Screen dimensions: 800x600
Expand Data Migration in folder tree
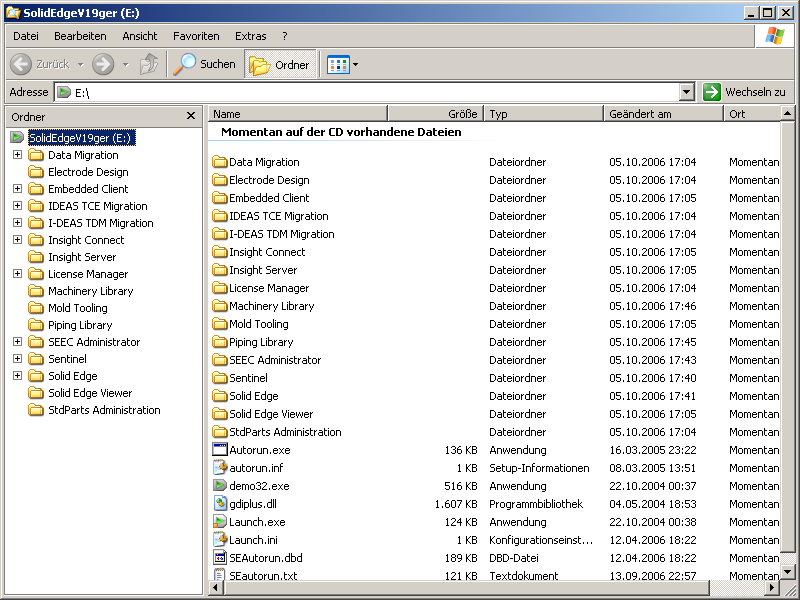17,155
